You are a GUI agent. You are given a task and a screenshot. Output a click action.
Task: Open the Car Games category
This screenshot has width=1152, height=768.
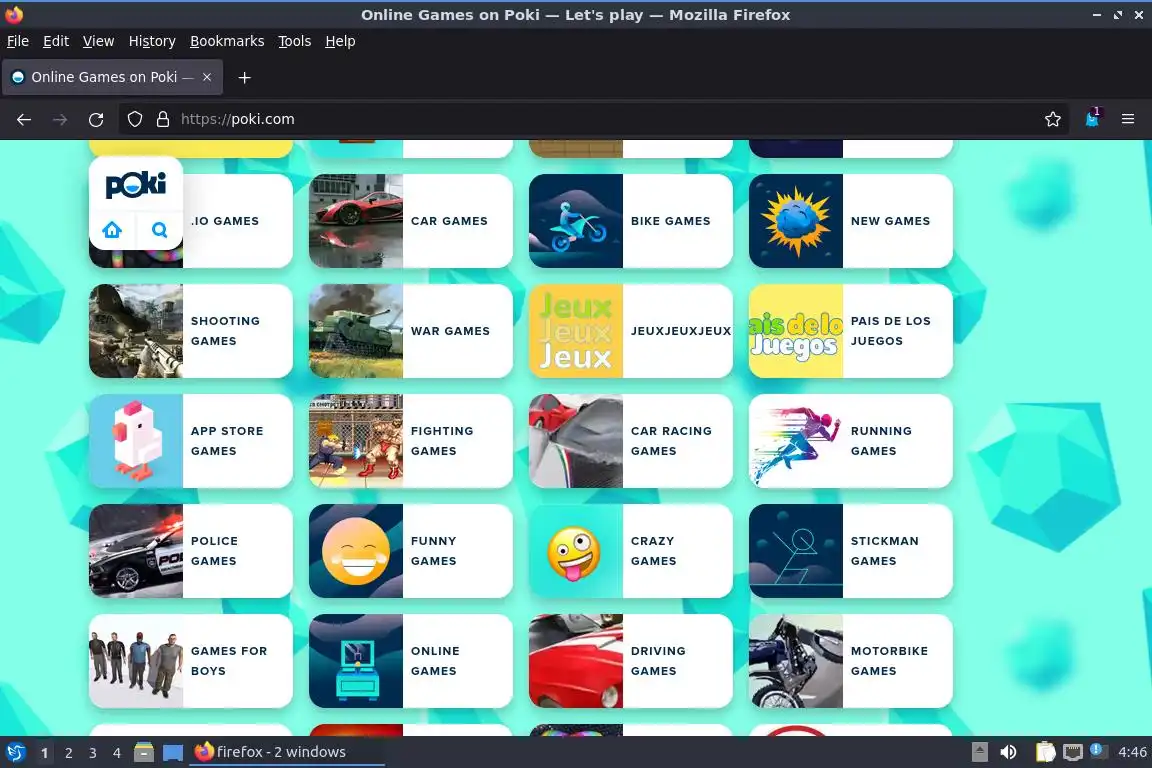pos(411,220)
